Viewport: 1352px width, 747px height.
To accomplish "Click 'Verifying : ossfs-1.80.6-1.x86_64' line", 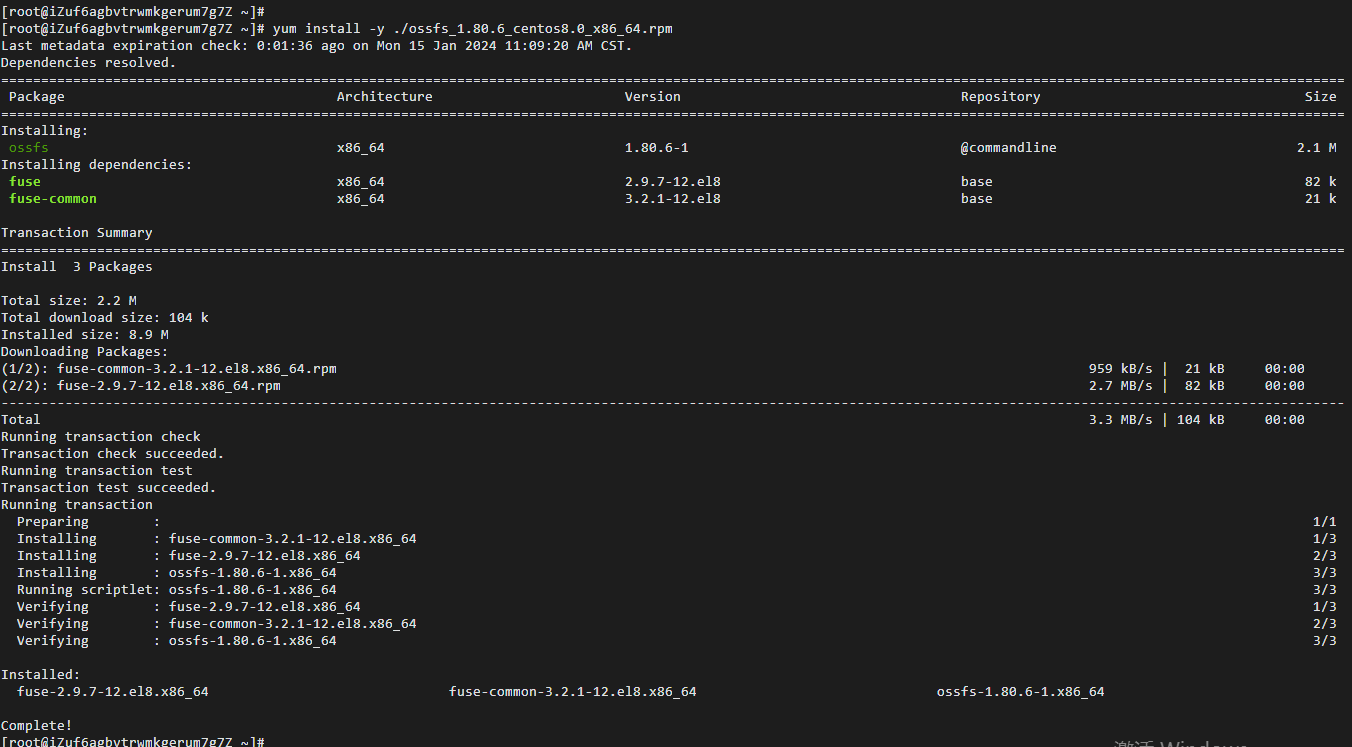I will click(x=177, y=640).
